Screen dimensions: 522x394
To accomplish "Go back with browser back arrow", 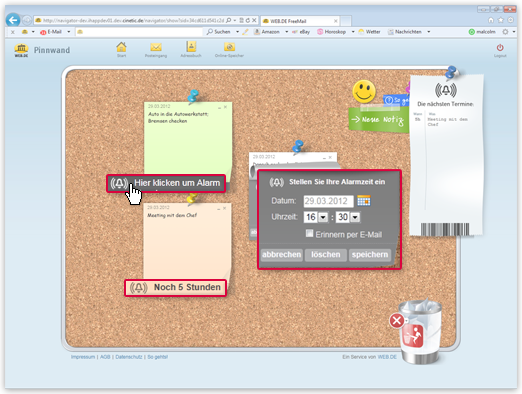I will click(13, 20).
